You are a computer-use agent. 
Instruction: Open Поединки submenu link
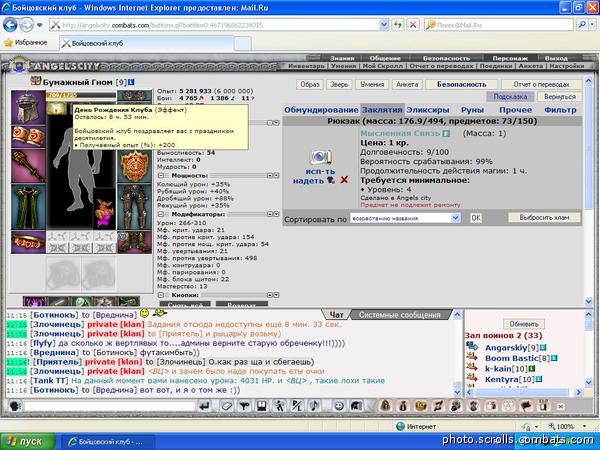[496, 66]
